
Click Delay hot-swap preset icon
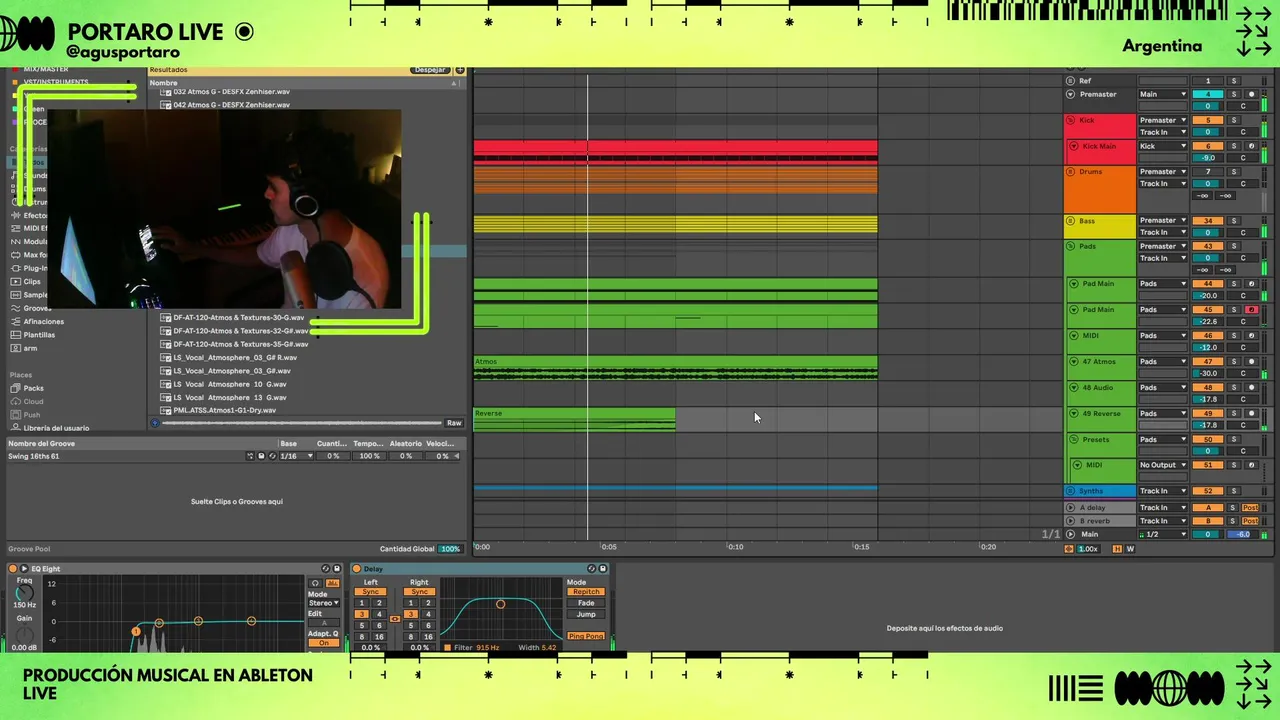coord(592,569)
